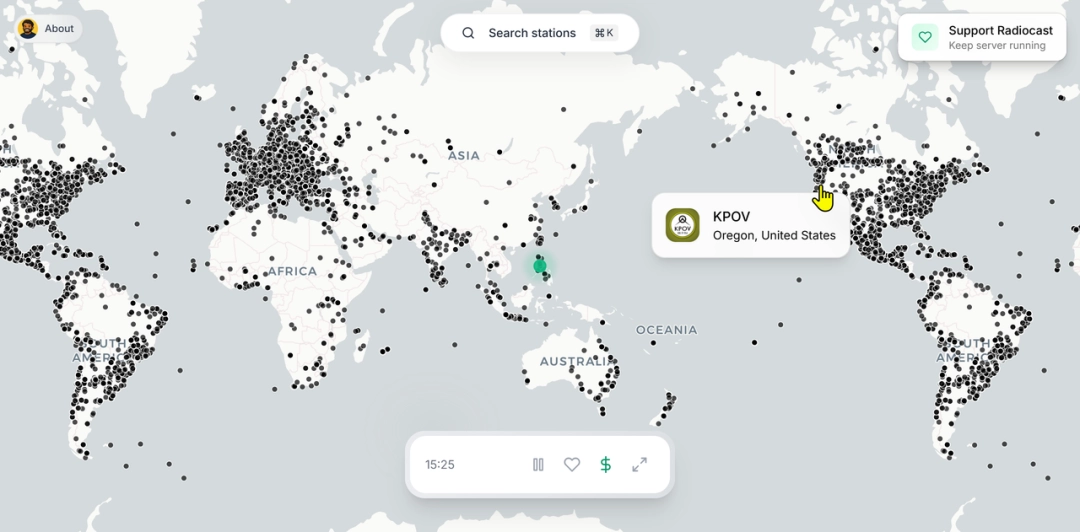Click the ASIA map label
1080x532 pixels.
(x=464, y=156)
